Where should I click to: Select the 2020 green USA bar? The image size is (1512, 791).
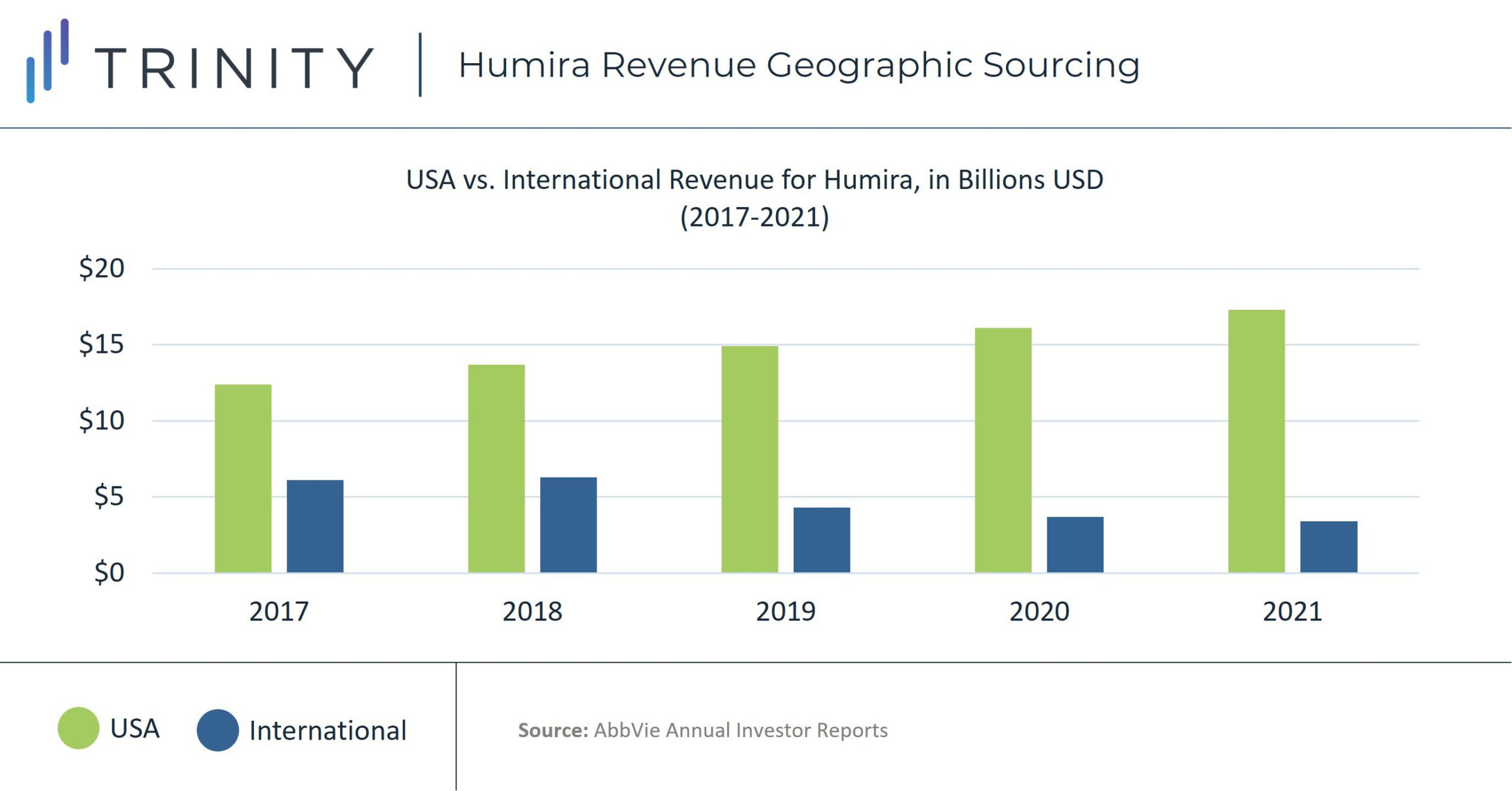[1003, 450]
